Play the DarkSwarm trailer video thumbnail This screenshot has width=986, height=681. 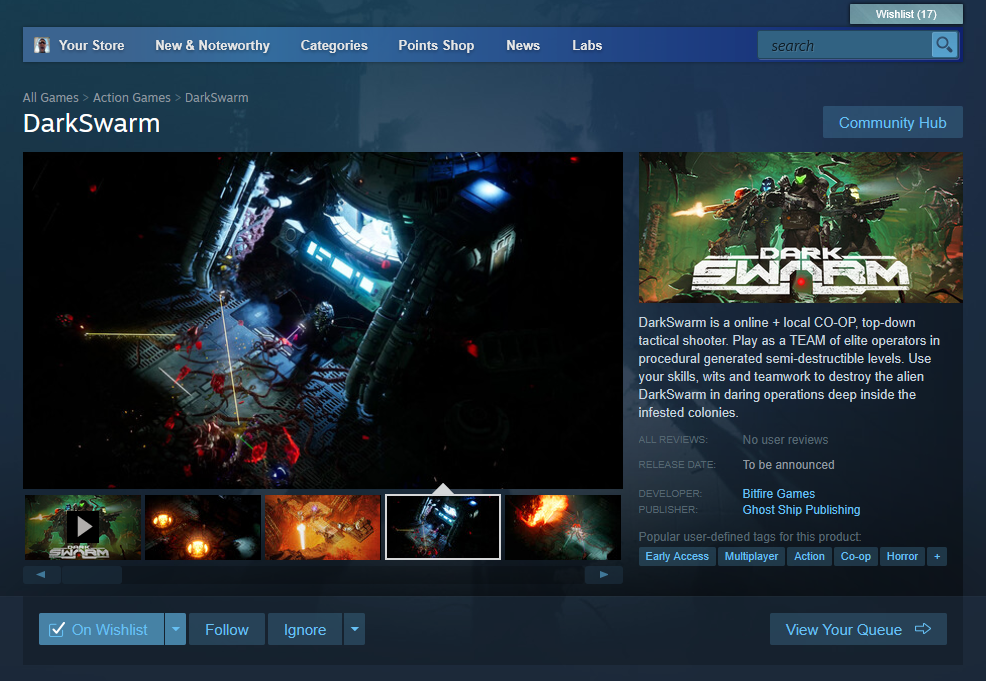pyautogui.click(x=83, y=526)
